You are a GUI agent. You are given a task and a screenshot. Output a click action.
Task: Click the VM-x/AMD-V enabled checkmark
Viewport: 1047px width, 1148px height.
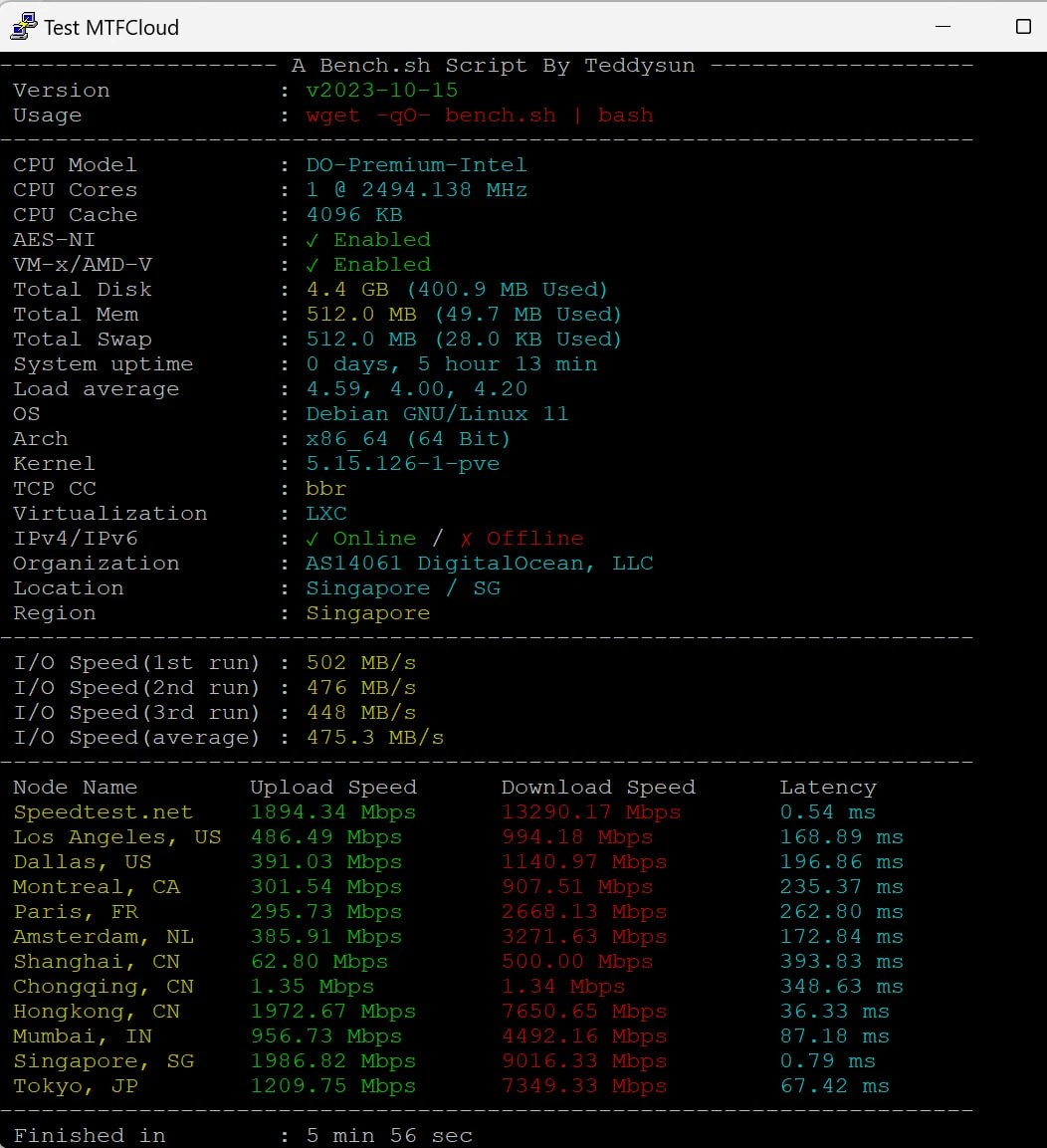pyautogui.click(x=312, y=264)
